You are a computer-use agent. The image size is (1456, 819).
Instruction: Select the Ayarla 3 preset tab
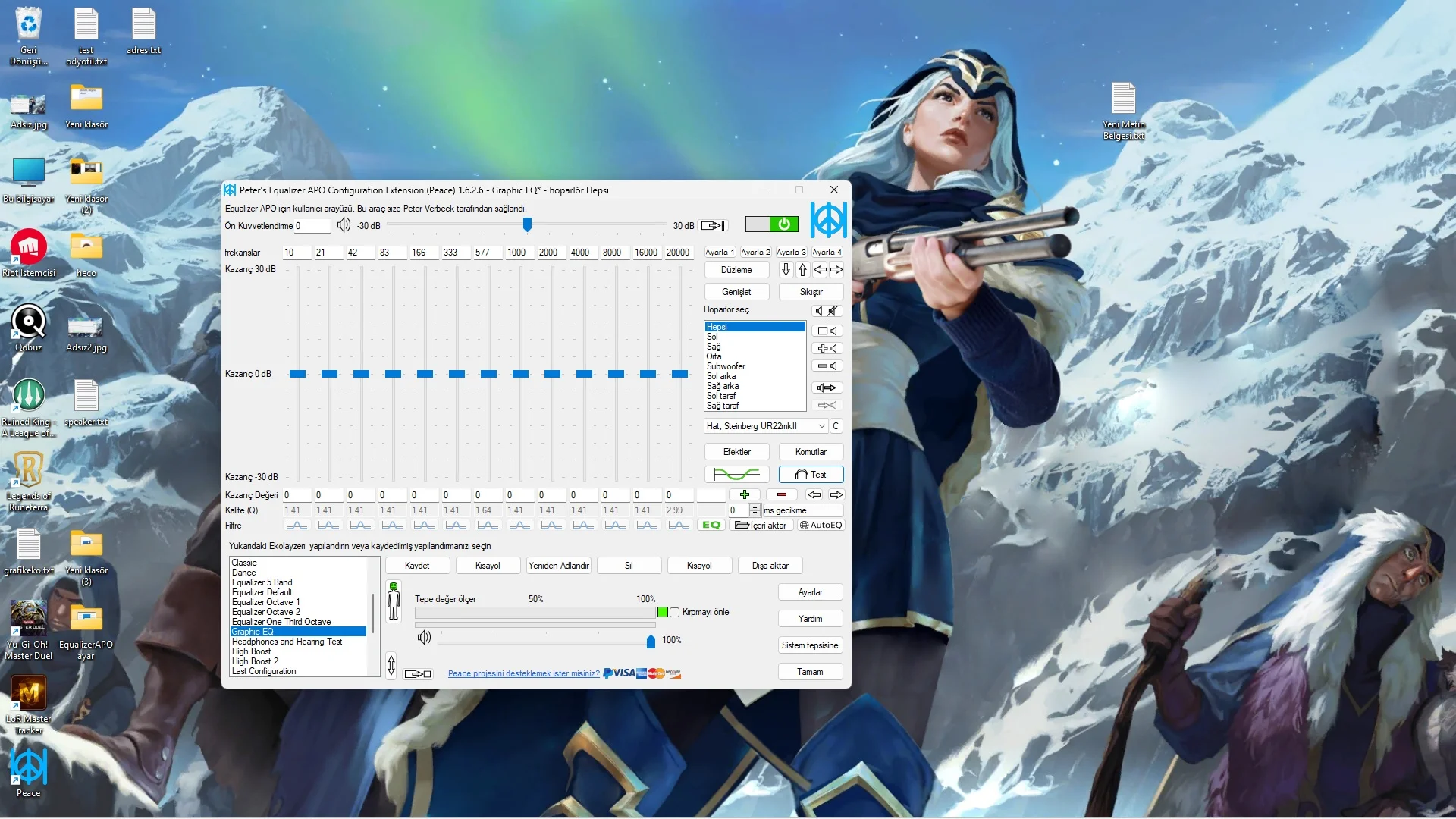click(x=791, y=253)
